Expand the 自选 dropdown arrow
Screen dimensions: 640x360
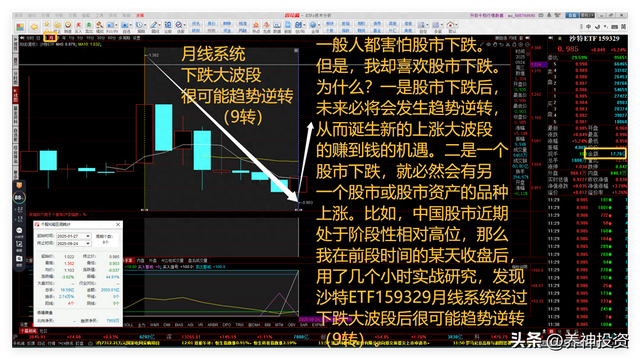[x=131, y=25]
